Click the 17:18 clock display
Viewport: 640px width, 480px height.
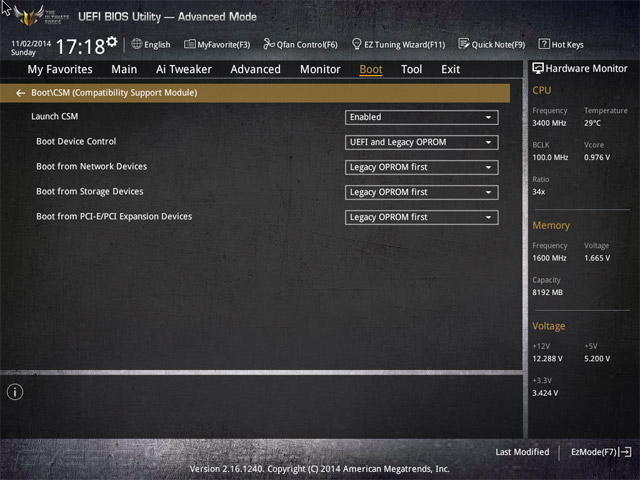(80, 47)
